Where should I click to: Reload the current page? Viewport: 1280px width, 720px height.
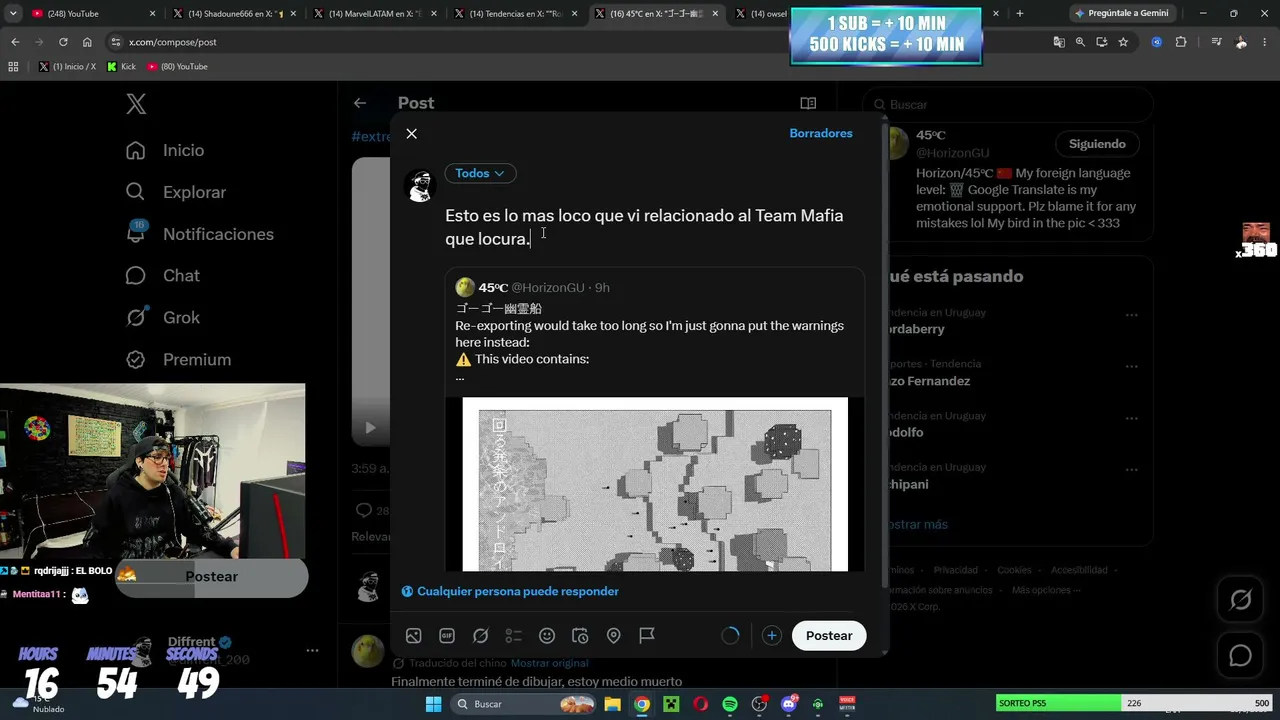[63, 42]
